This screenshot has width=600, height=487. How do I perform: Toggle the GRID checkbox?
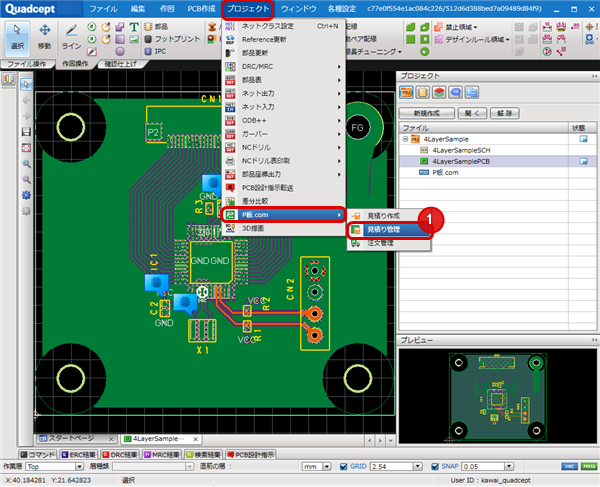click(346, 466)
